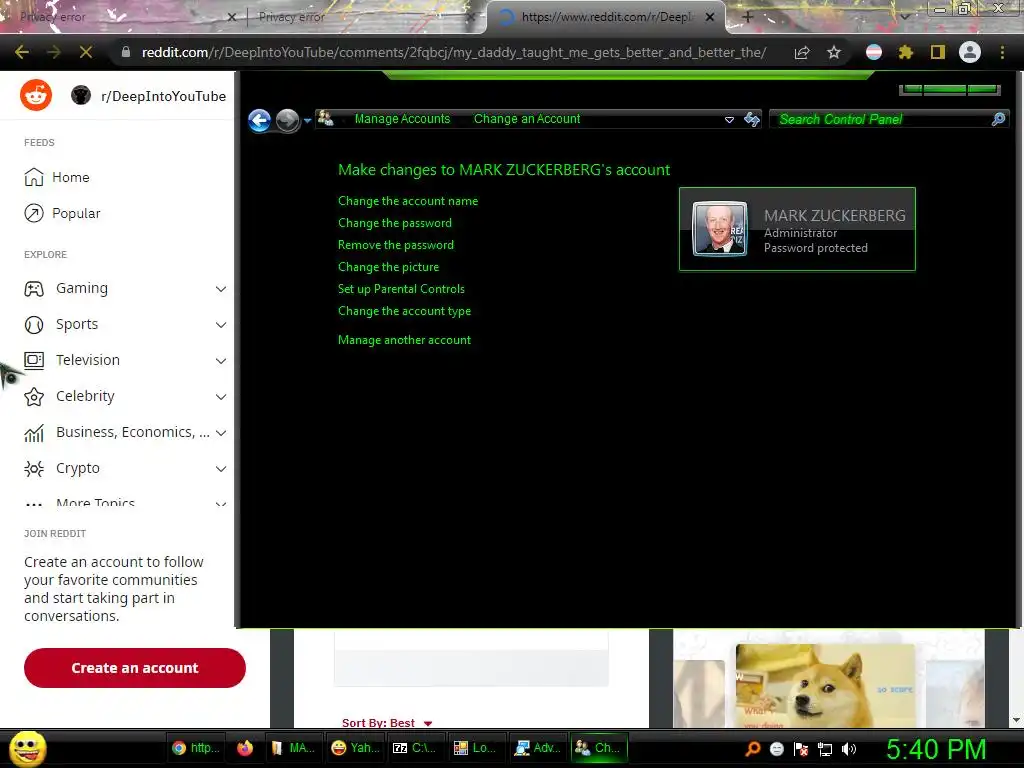Viewport: 1024px width, 768px height.
Task: Expand the Celebrity topic chevron
Action: coord(221,396)
